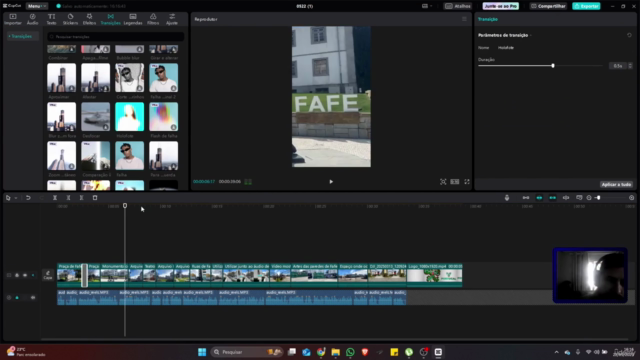Click the 0.5s duration value field
The height and width of the screenshot is (360, 640).
[x=618, y=66]
